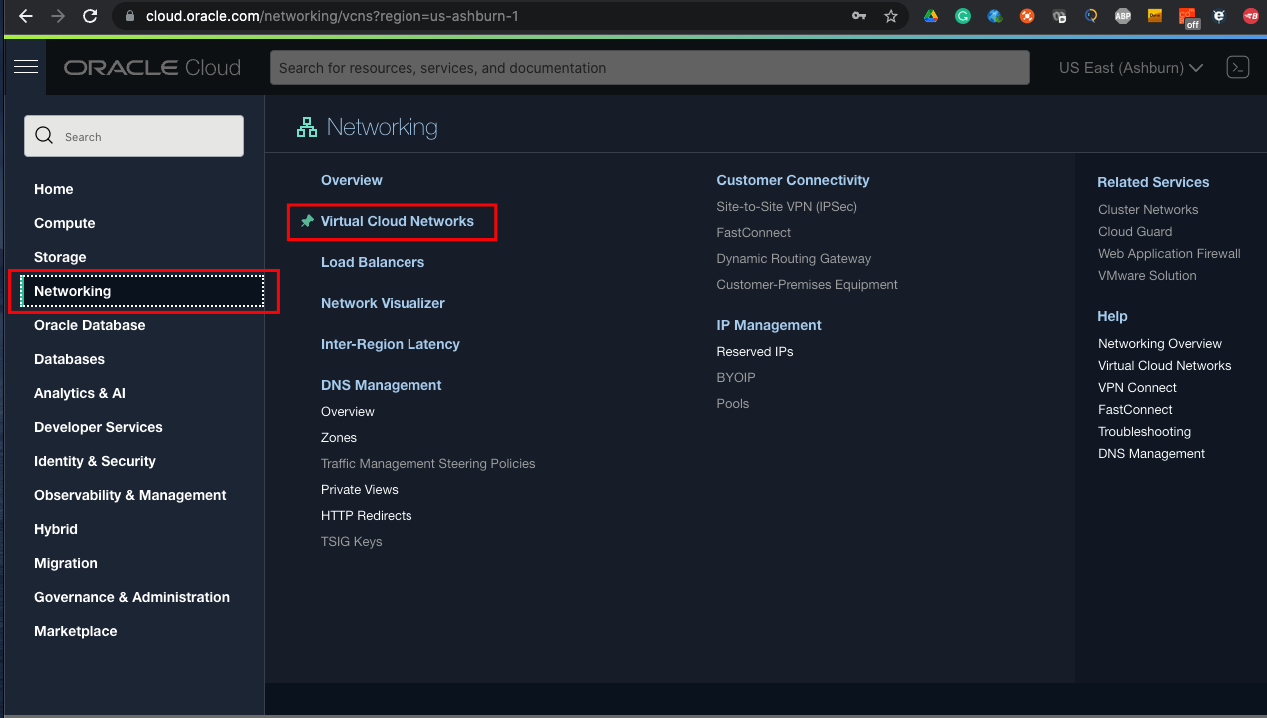The height and width of the screenshot is (718, 1267).
Task: Open the Load Balancers link
Action: click(372, 262)
